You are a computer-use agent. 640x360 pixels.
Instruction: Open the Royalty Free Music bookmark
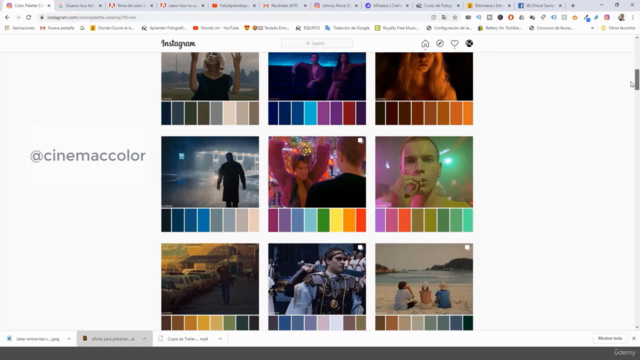coord(397,28)
